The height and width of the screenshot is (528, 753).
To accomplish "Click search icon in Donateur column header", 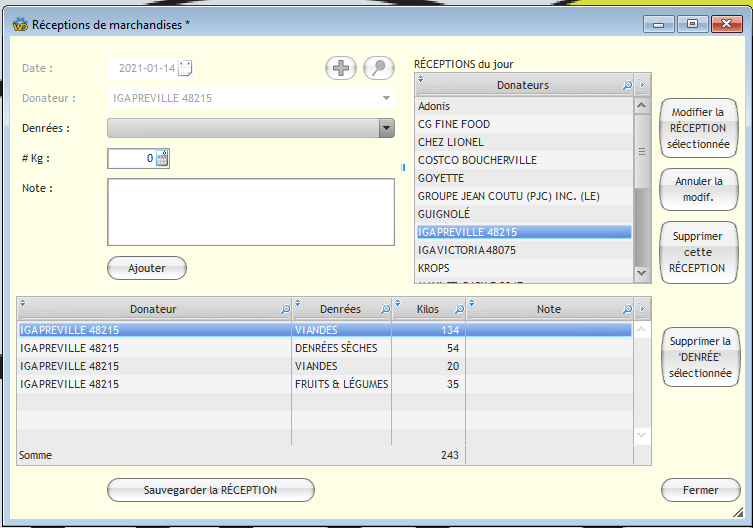I will tap(283, 310).
